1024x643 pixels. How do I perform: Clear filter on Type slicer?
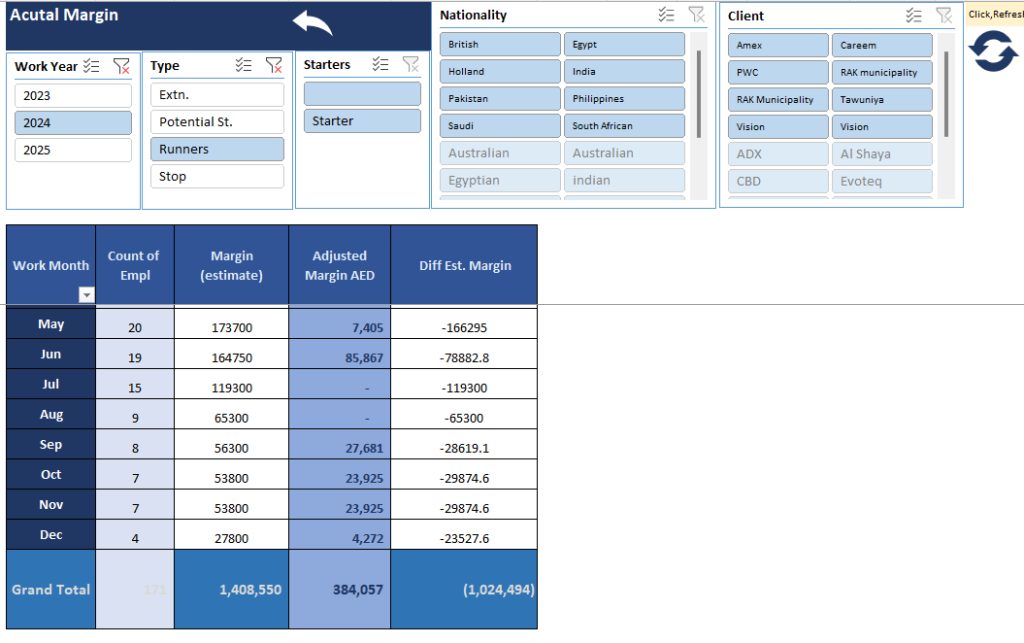tap(273, 65)
